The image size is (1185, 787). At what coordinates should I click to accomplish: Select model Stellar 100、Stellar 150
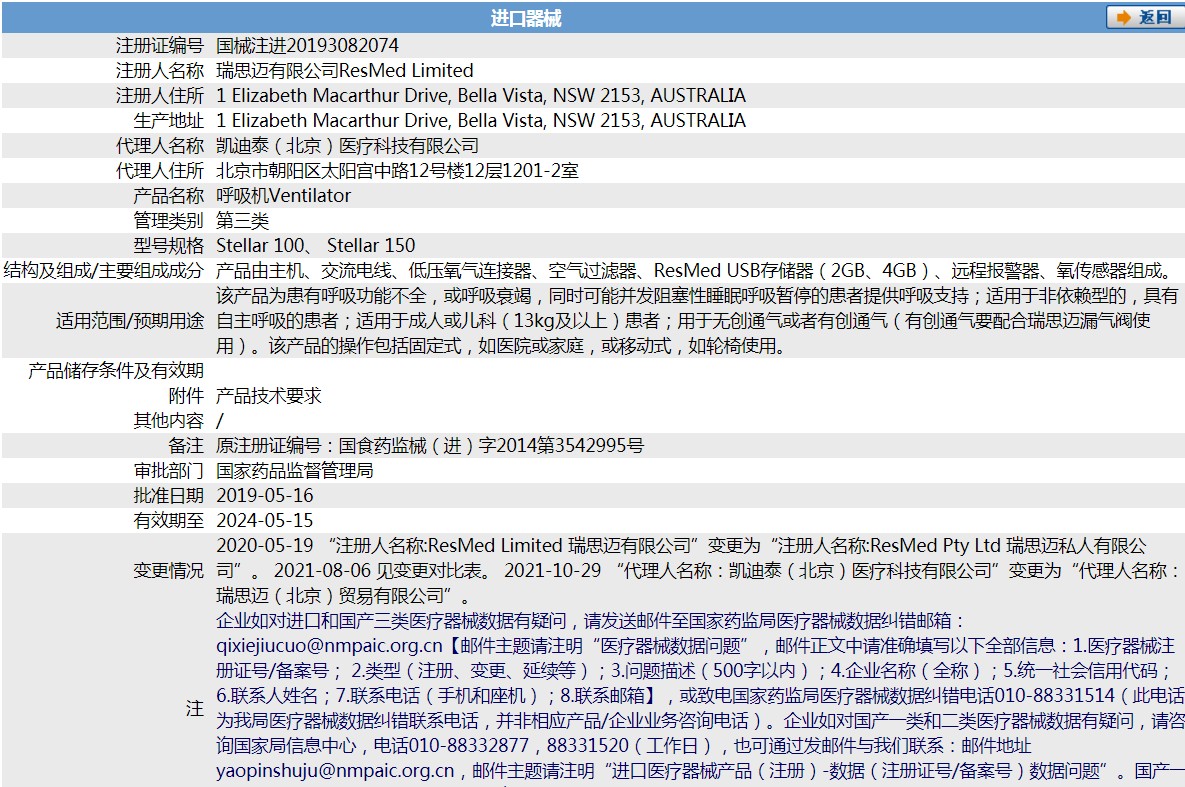[x=316, y=245]
